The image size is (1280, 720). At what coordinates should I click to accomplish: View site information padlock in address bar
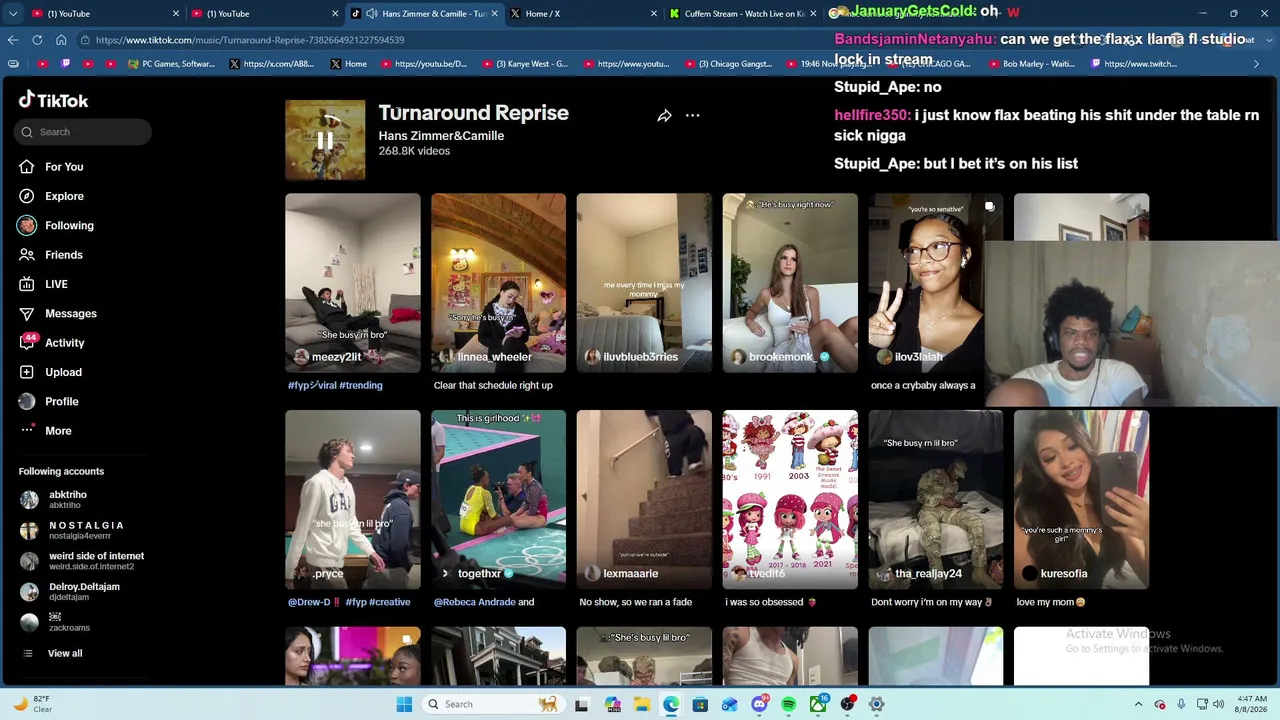(x=87, y=40)
